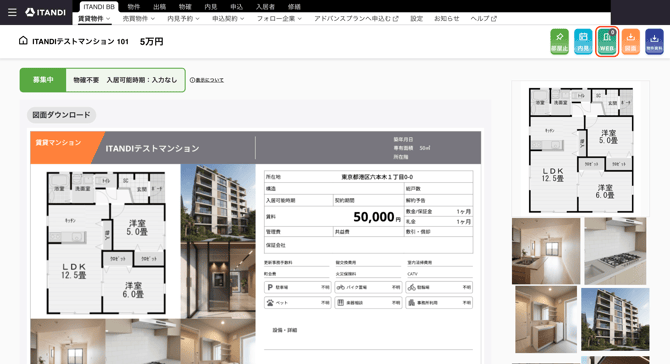Viewport: 670px width, 364px height.
Task: Click the ペット paw icon in the flyer
Action: pos(270,302)
